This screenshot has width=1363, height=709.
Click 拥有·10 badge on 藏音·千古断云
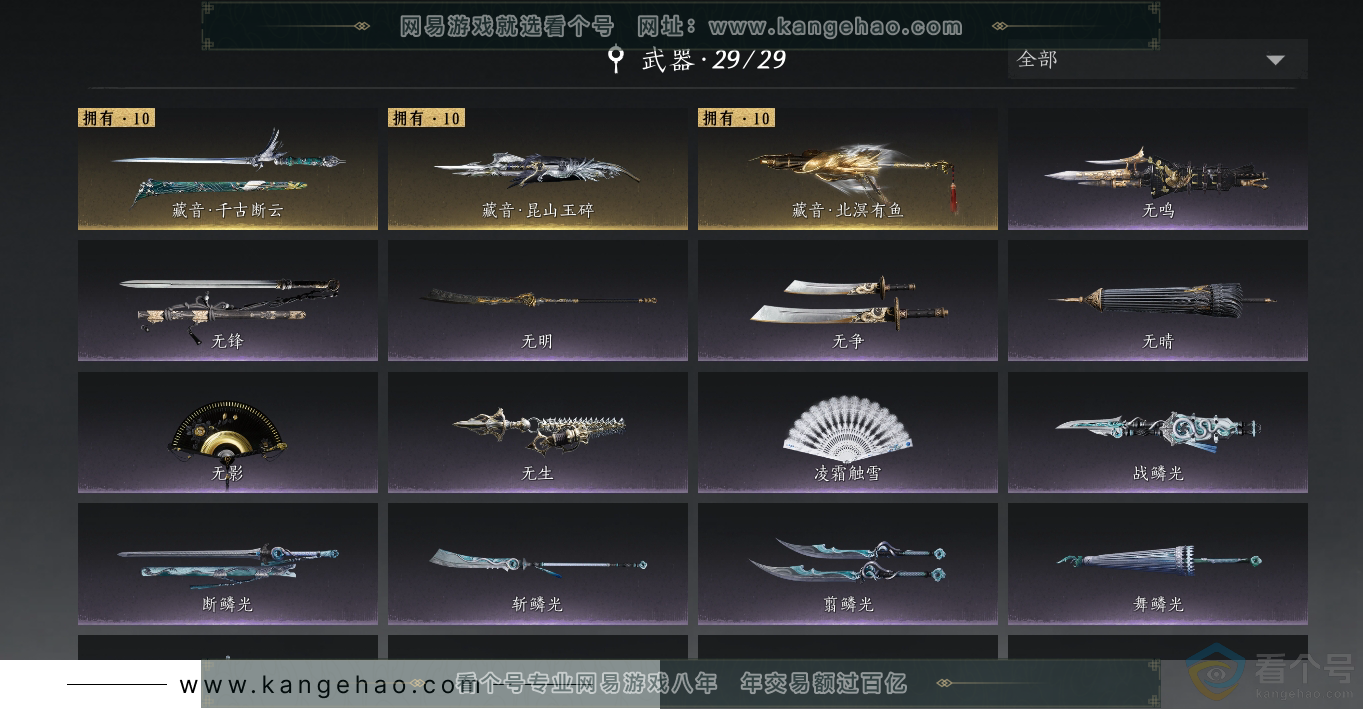tap(116, 118)
